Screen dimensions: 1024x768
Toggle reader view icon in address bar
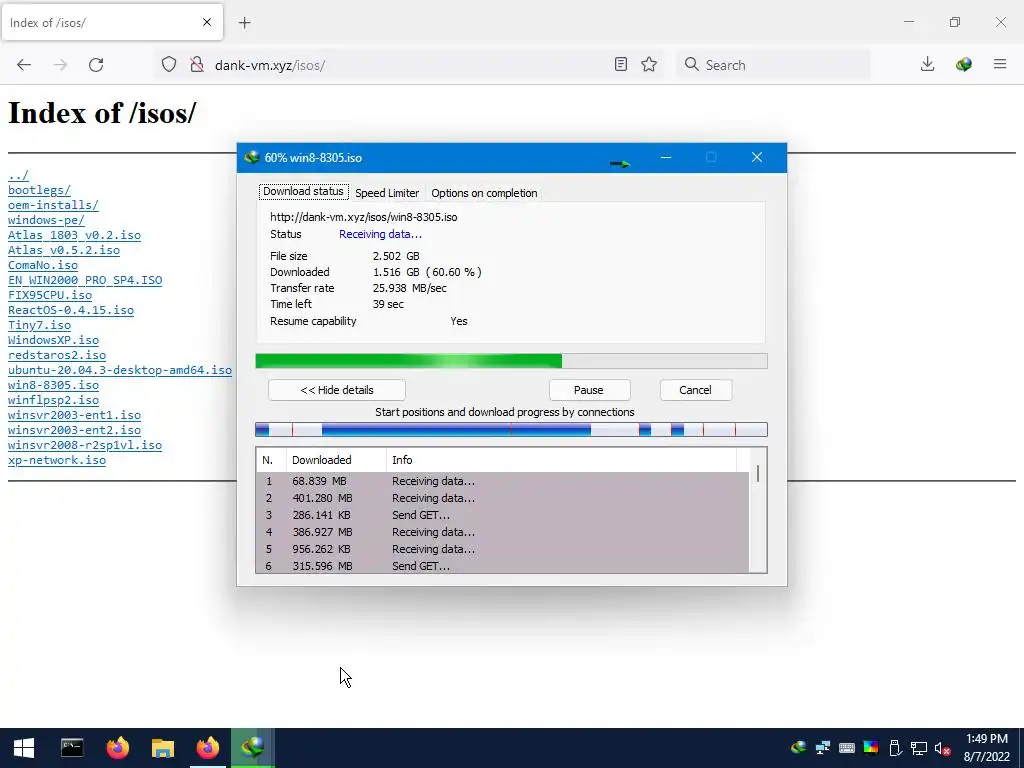(x=620, y=64)
